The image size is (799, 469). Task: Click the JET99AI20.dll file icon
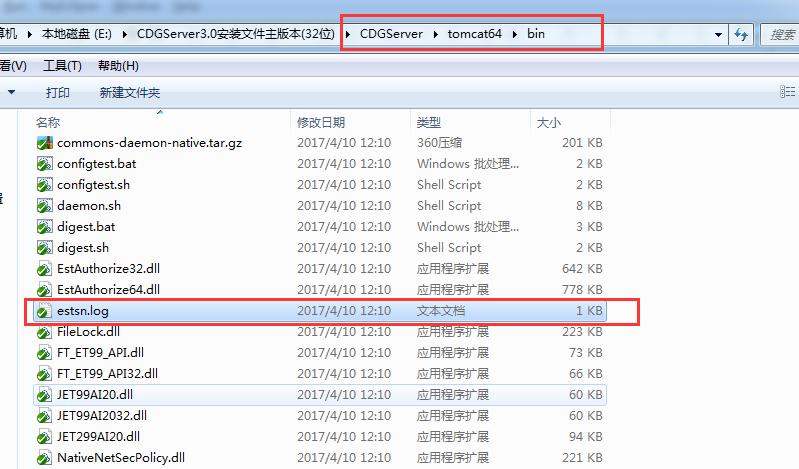point(44,395)
